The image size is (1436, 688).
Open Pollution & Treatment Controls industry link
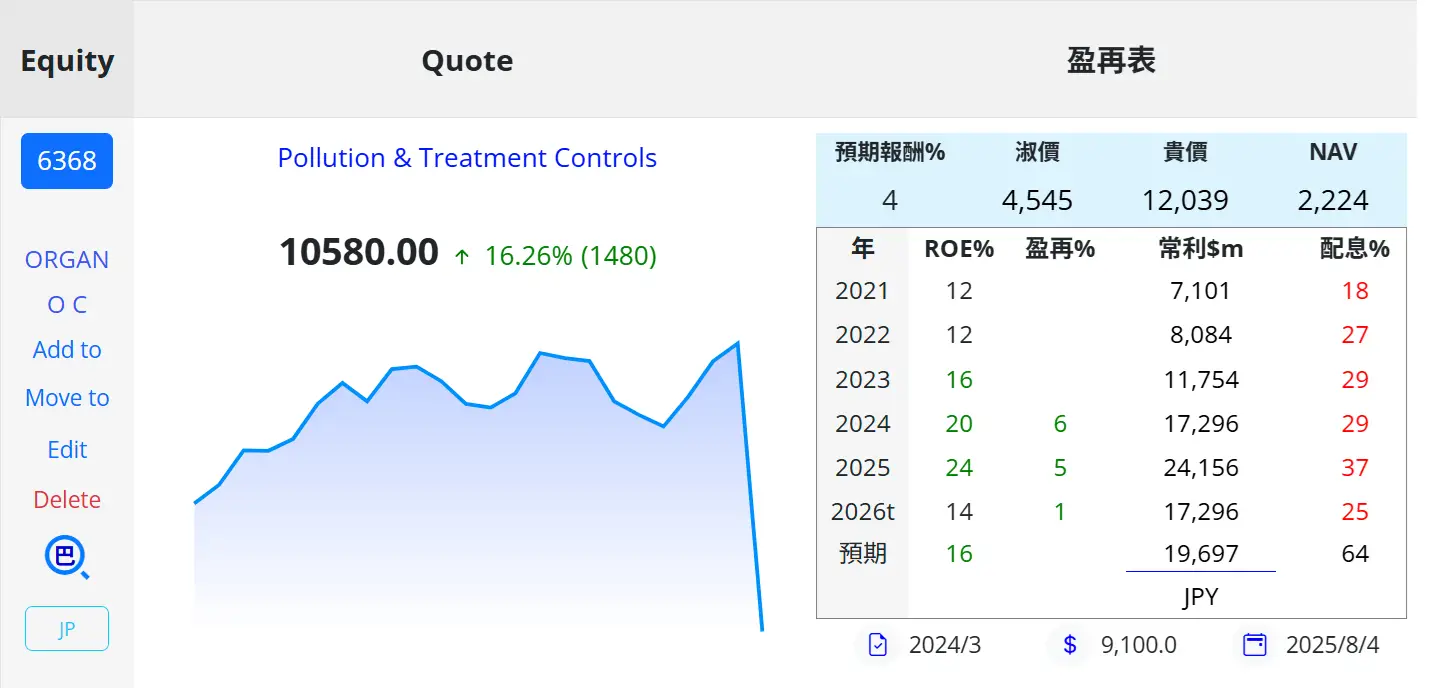[x=467, y=158]
